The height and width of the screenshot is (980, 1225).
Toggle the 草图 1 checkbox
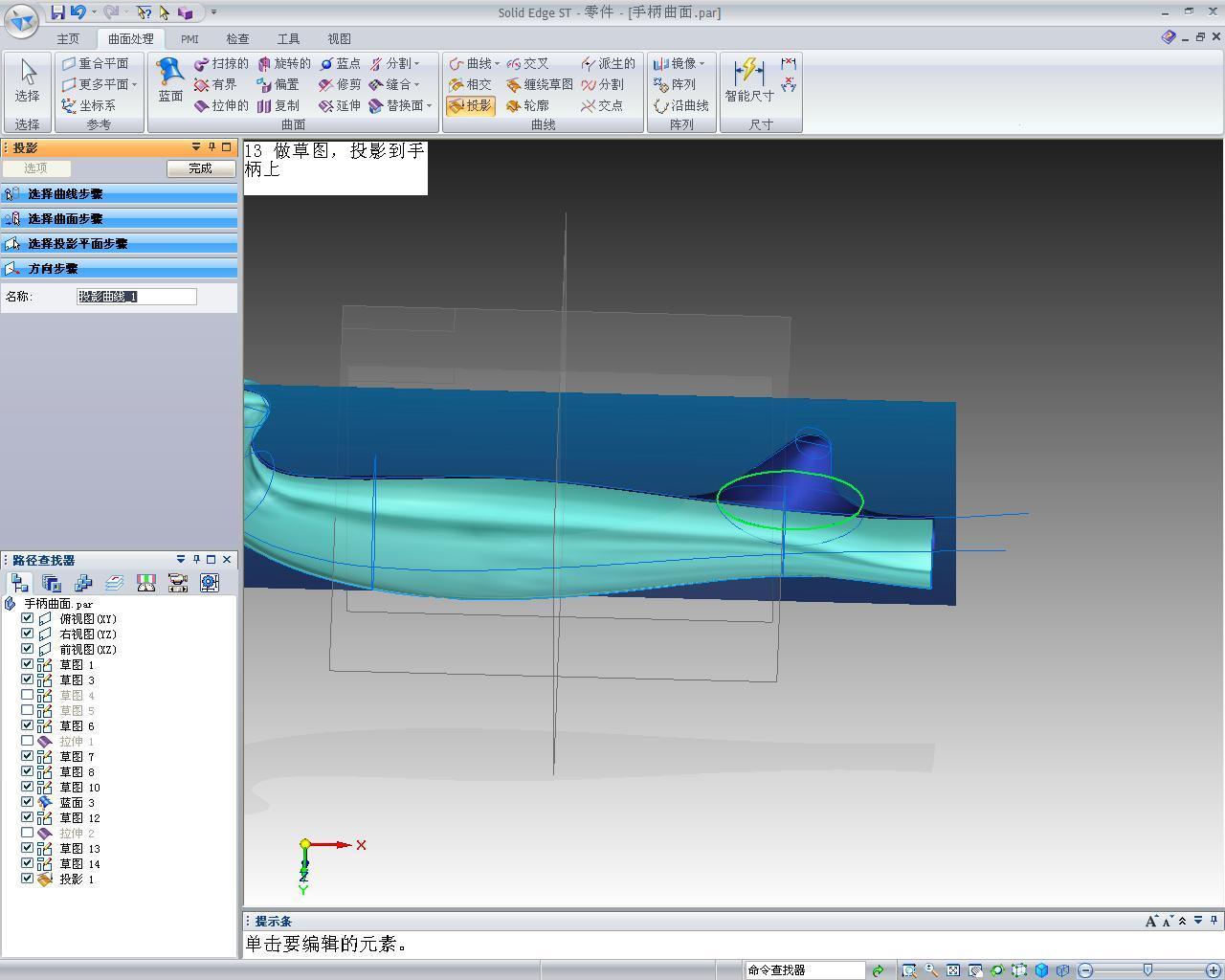(x=27, y=664)
